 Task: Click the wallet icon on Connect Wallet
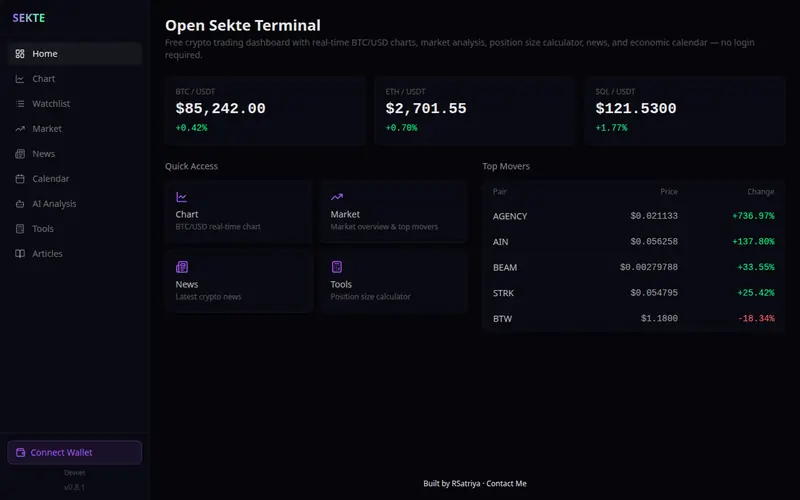pos(20,453)
